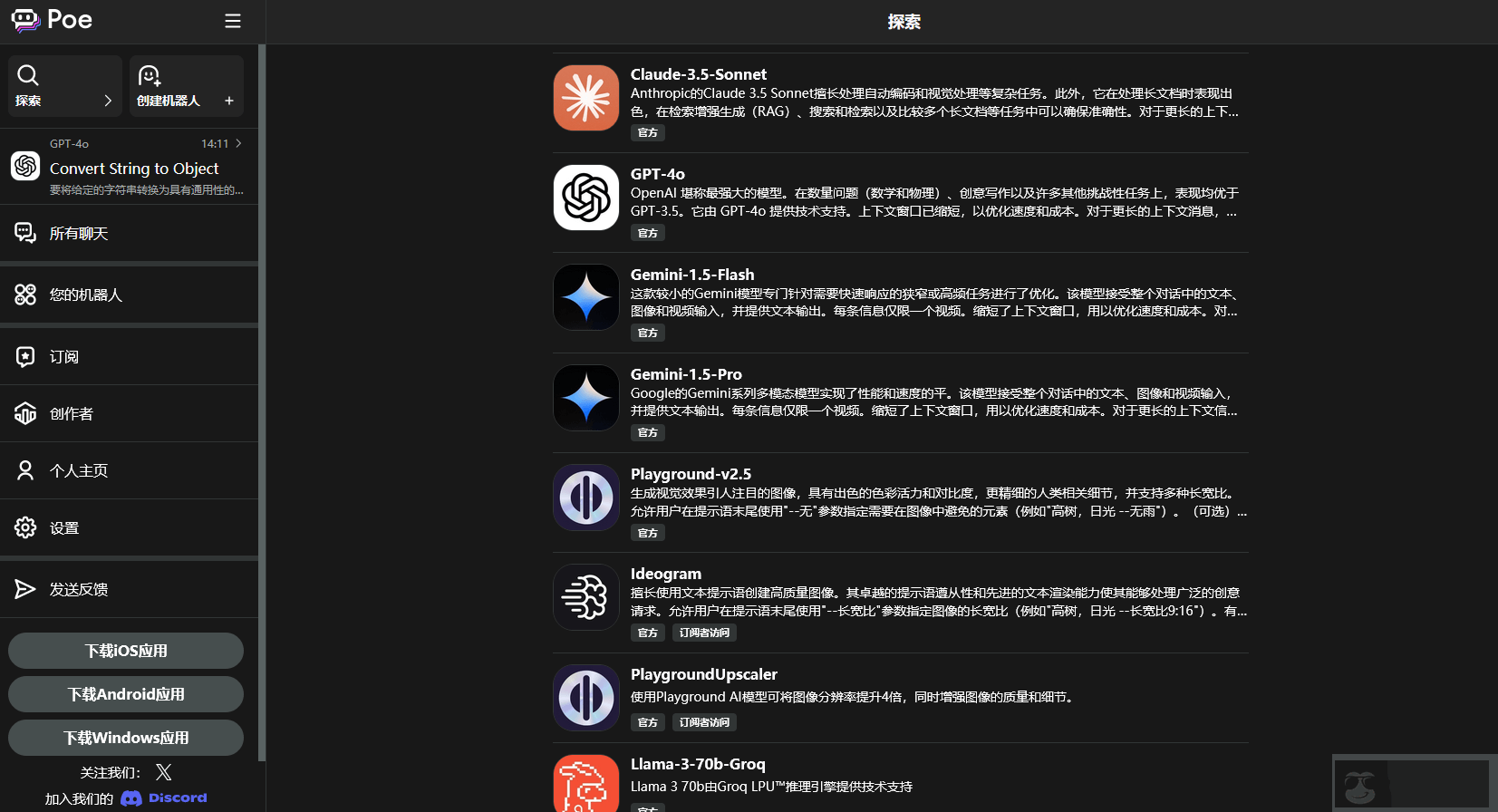Click the X (Twitter) follow icon
This screenshot has width=1498, height=812.
163,772
